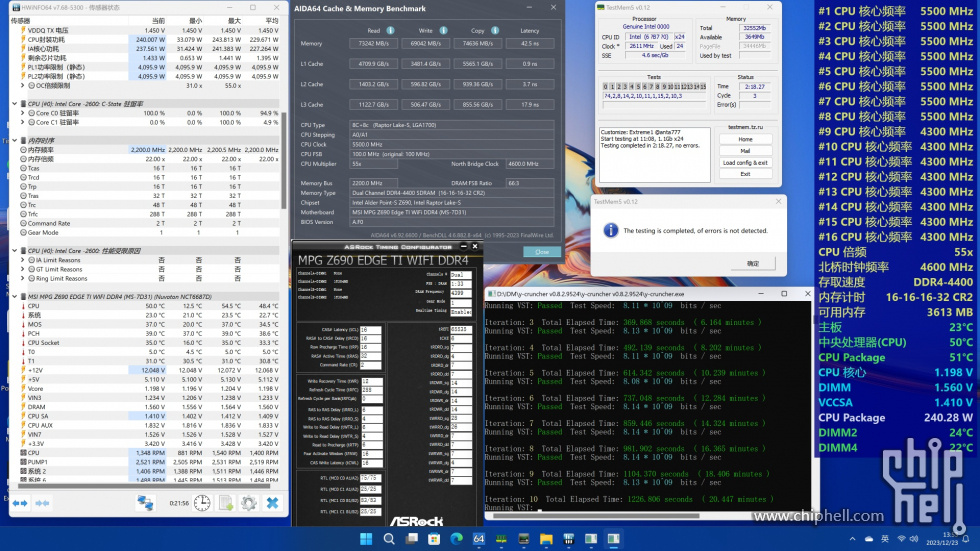Click the Memory Read value 73242 MB/s in AIDA64
The image size is (980, 551).
[x=374, y=44]
